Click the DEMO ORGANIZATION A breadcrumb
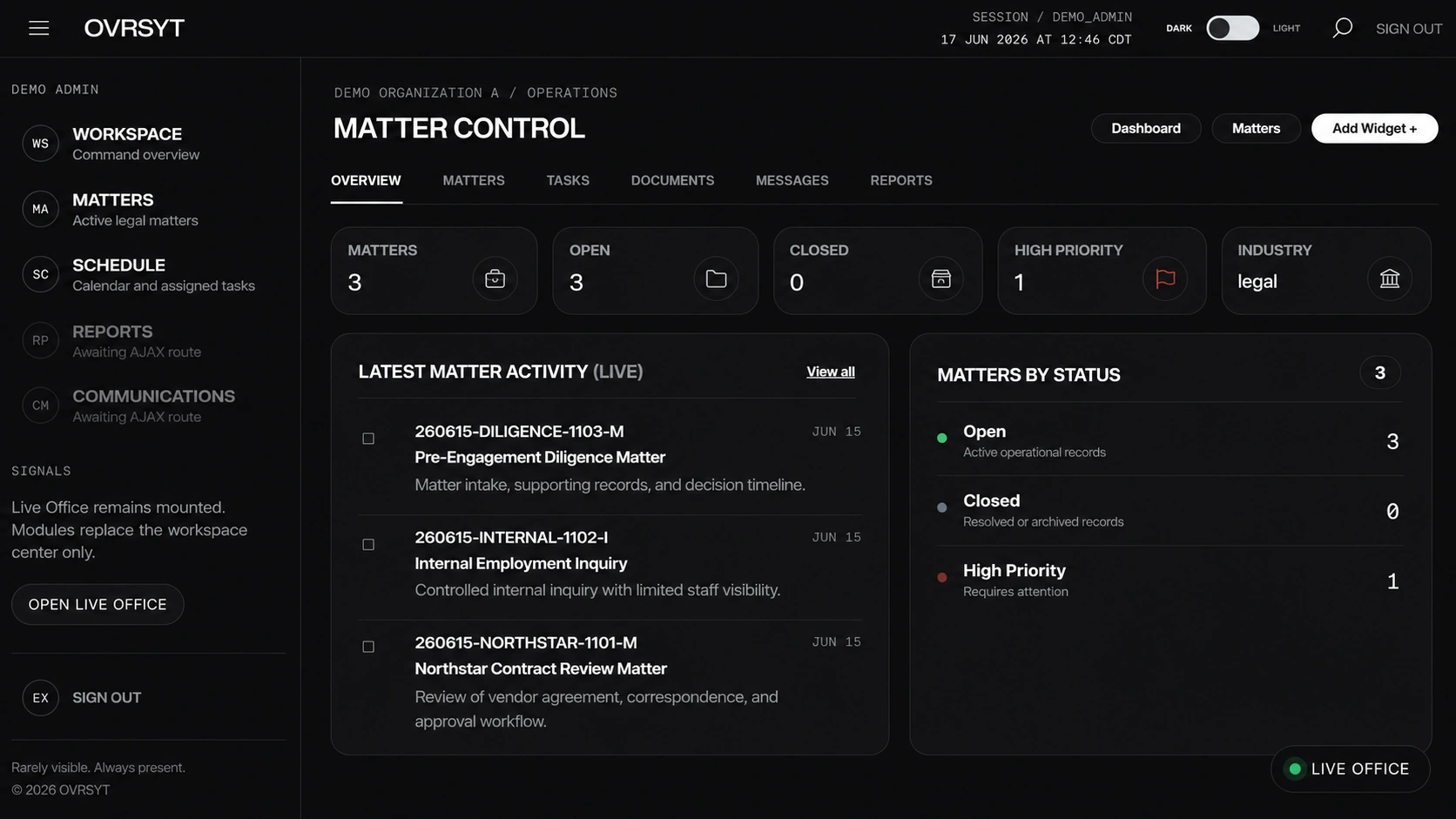The height and width of the screenshot is (819, 1456). [x=416, y=93]
